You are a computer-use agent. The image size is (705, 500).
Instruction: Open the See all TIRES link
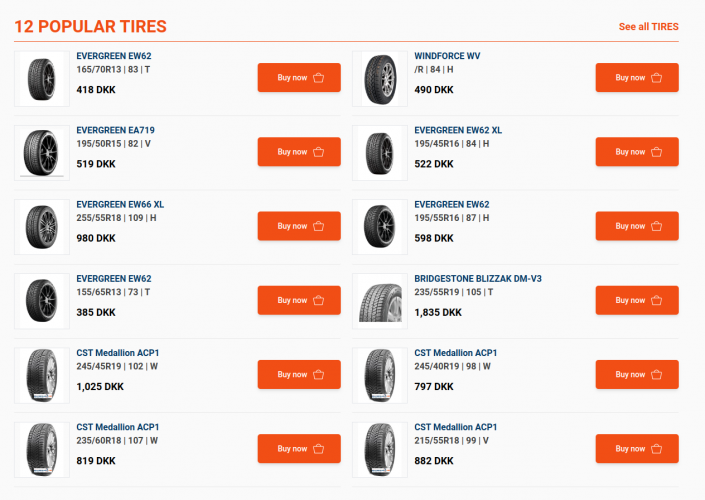pos(648,26)
